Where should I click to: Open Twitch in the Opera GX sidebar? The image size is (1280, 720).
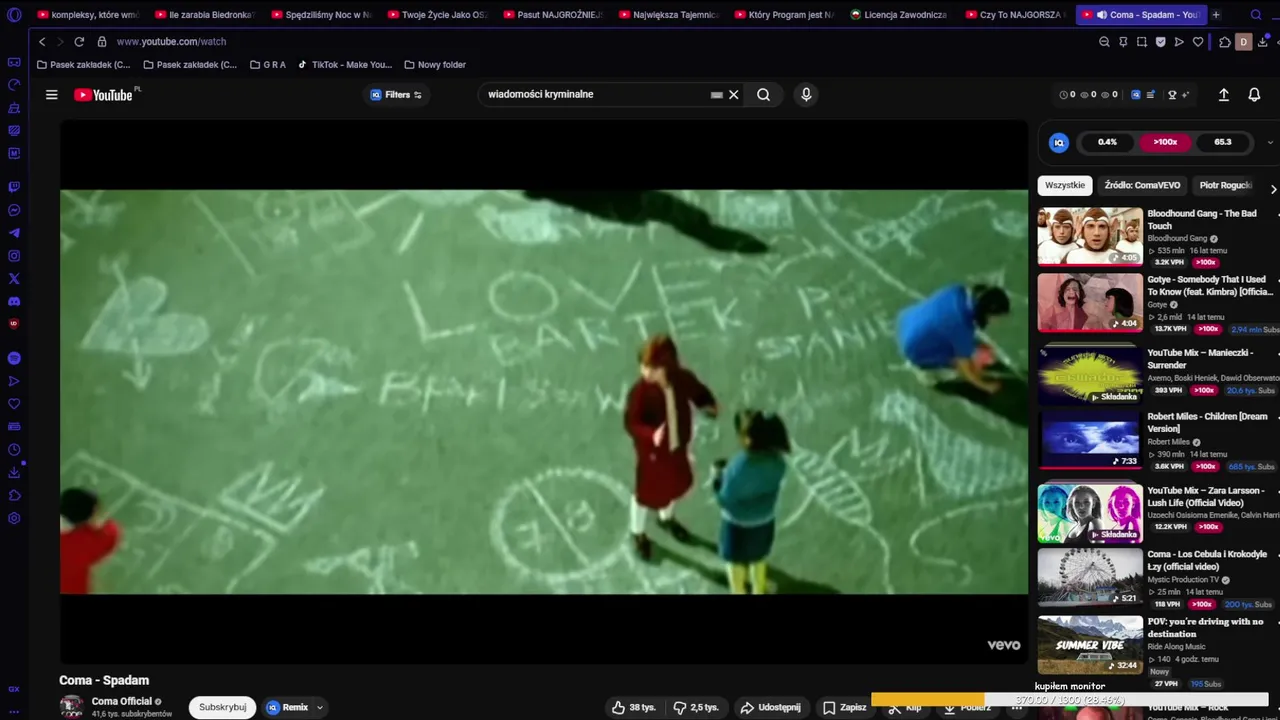[x=14, y=187]
